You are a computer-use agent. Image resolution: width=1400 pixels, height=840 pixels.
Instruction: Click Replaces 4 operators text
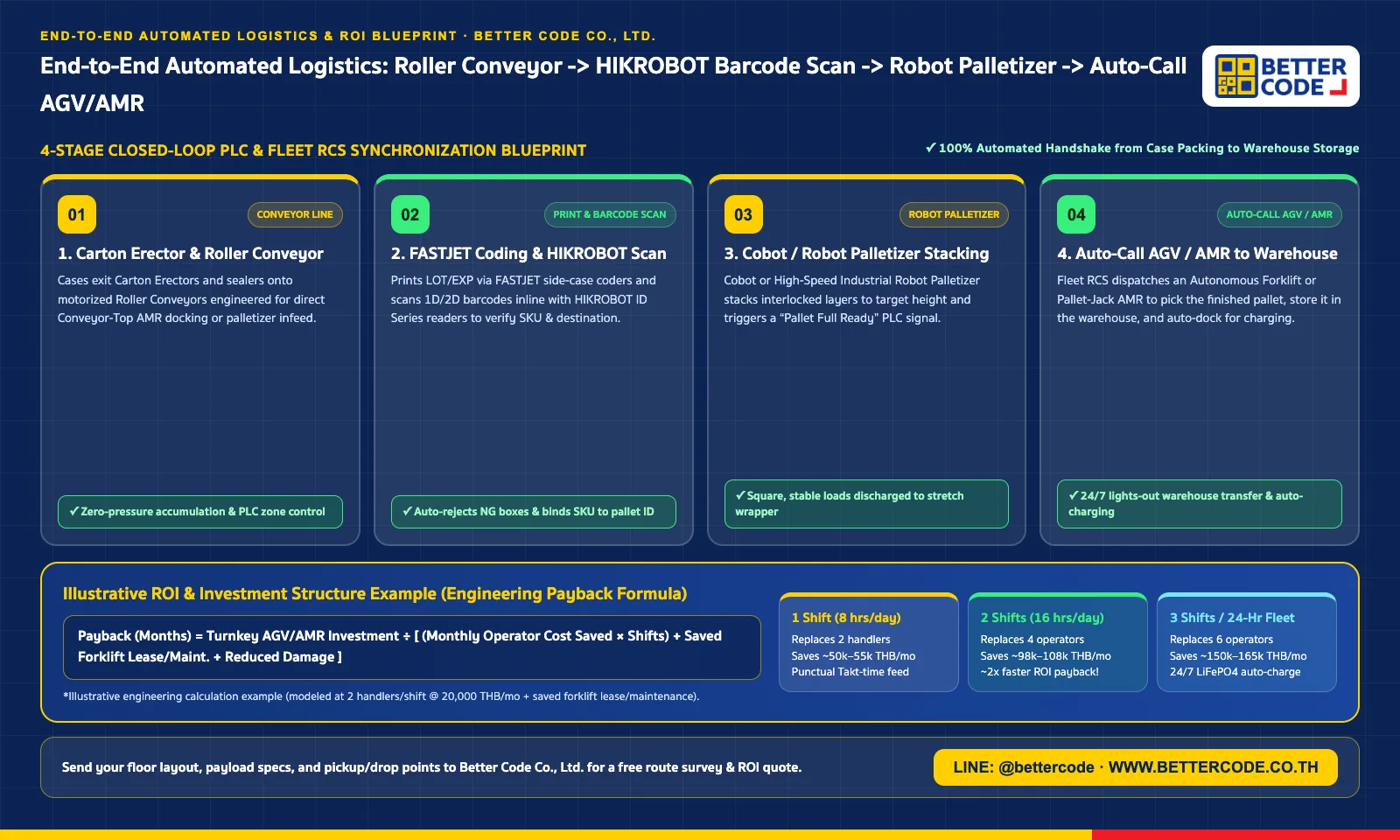click(1032, 640)
